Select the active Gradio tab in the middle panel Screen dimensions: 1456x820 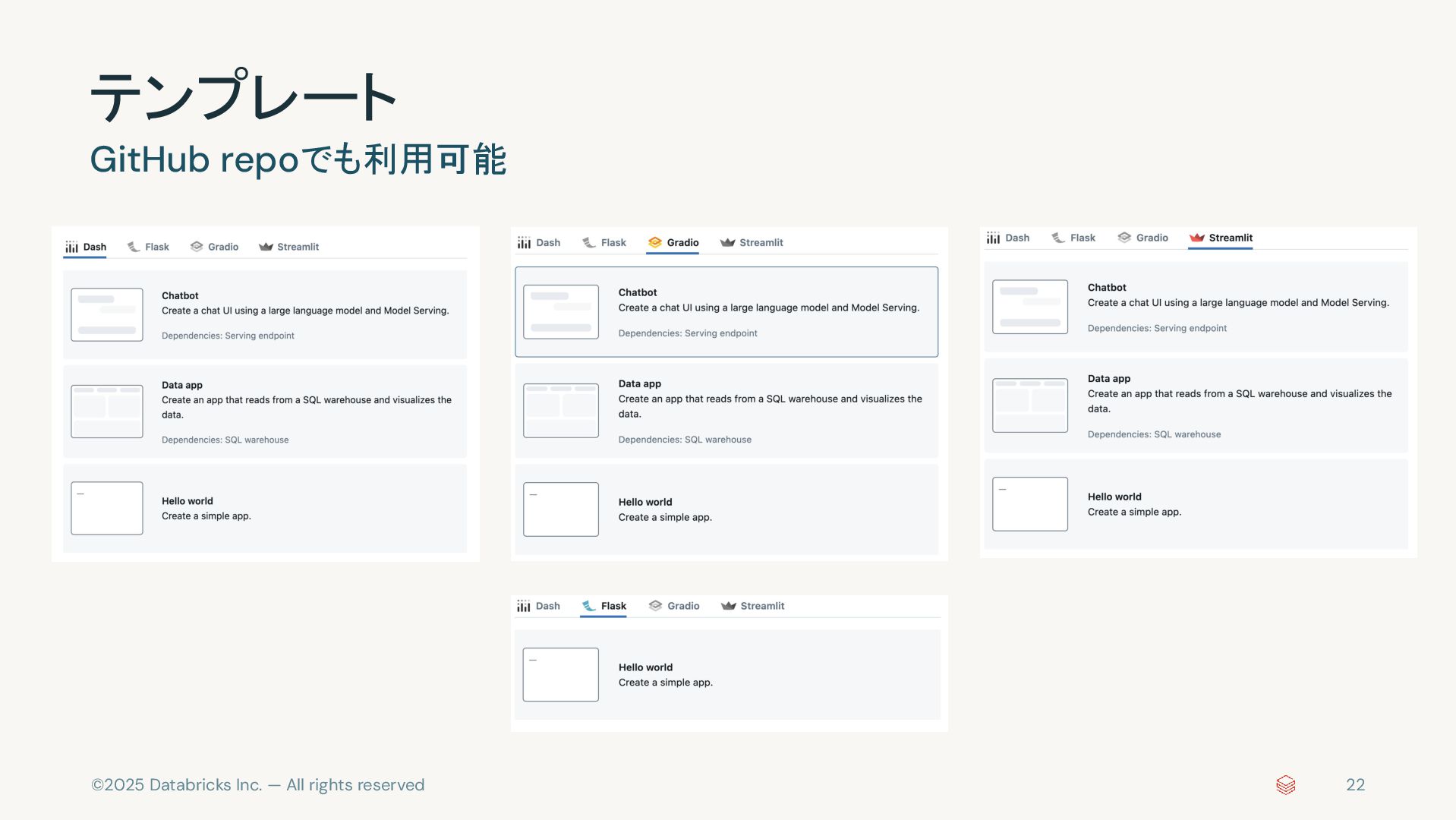[673, 242]
